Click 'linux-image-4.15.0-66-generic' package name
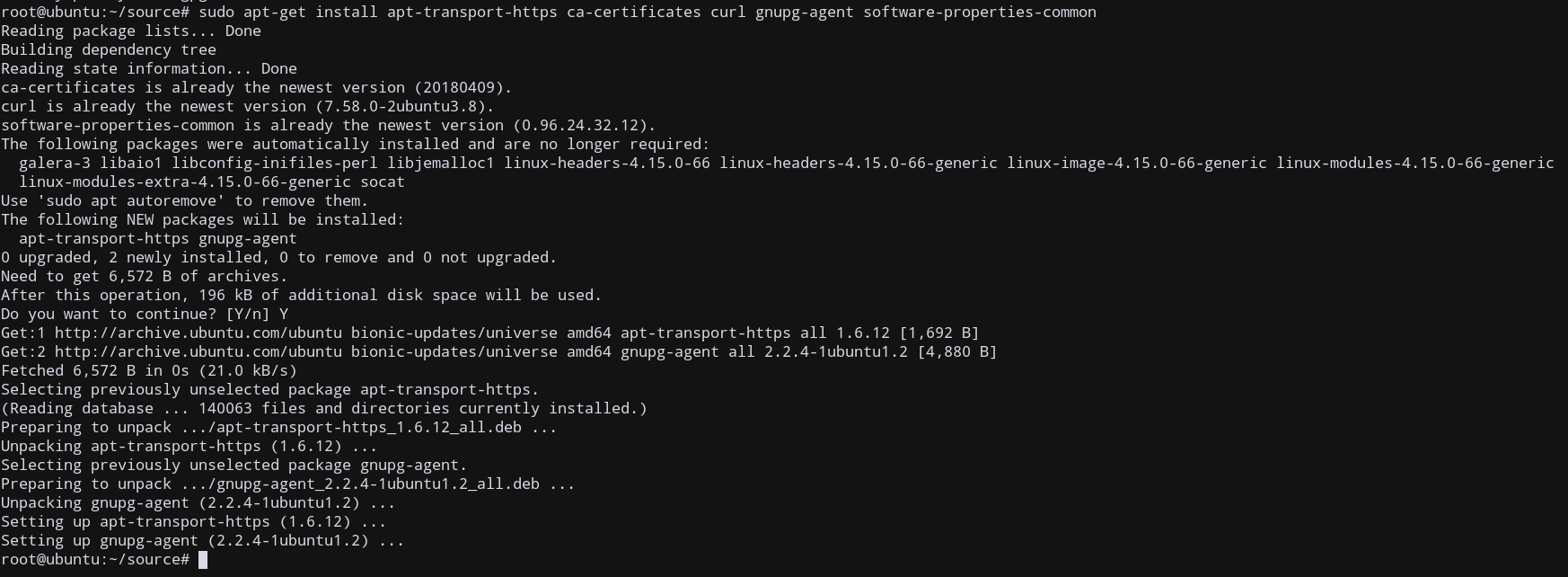The image size is (1568, 577). pyautogui.click(x=1137, y=163)
